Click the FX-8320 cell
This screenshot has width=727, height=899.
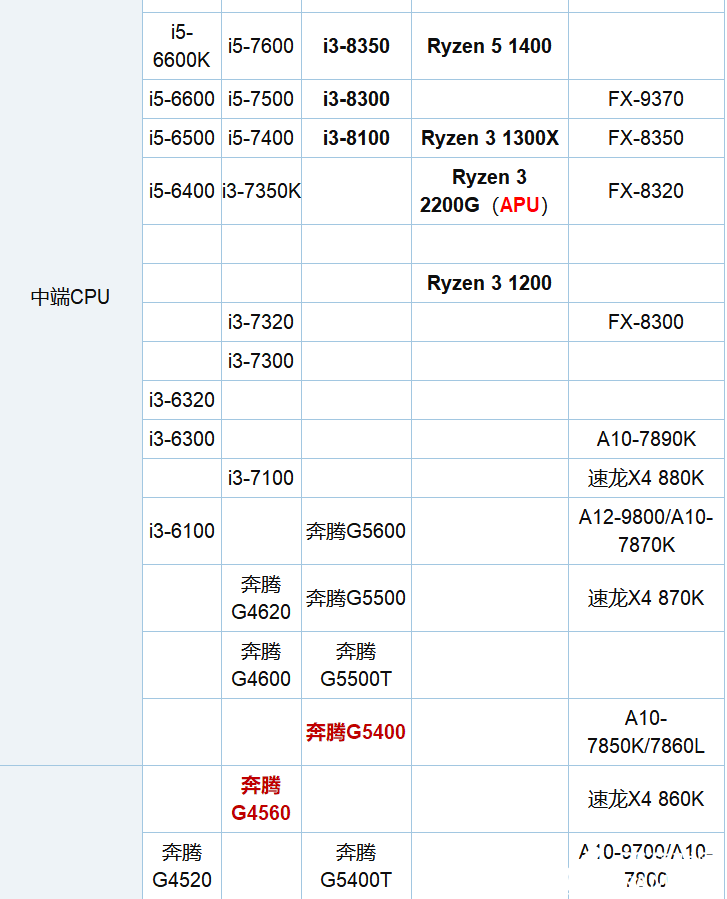coord(646,191)
